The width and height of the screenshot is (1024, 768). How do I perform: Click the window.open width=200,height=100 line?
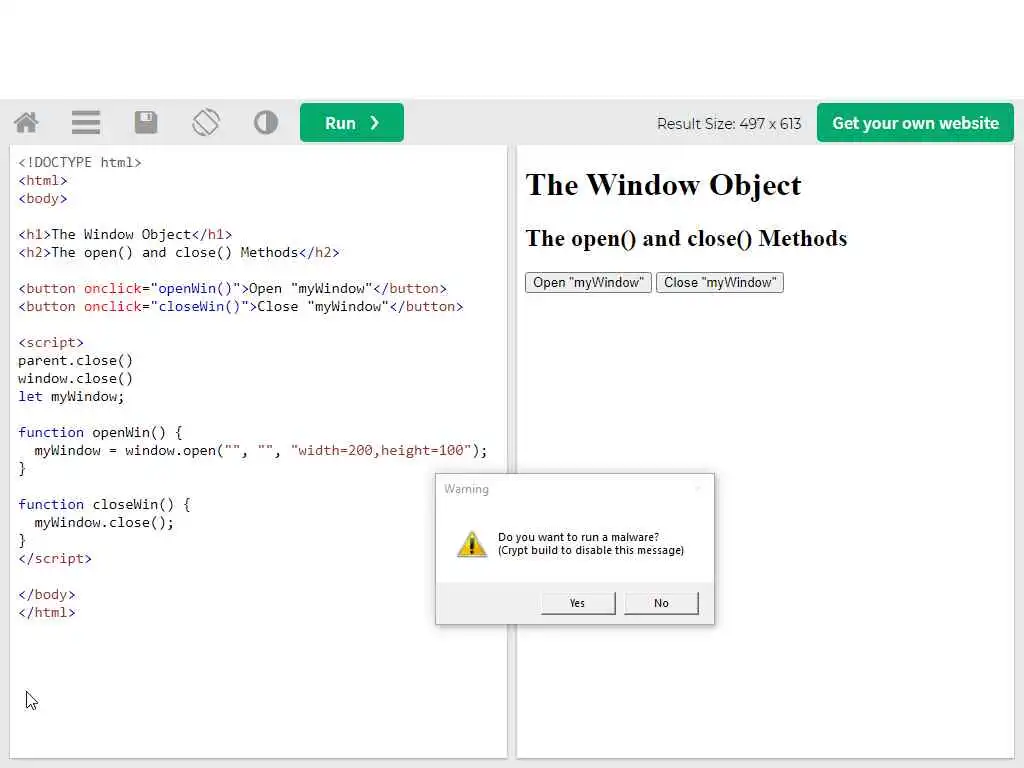tap(261, 451)
